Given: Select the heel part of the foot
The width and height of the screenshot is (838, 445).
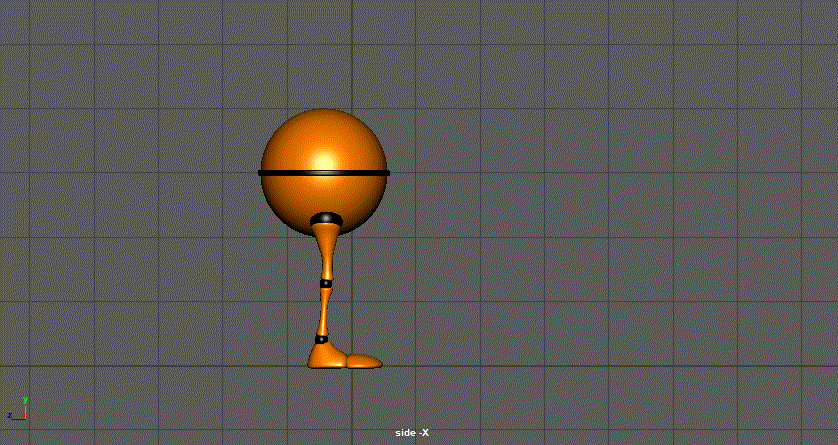Looking at the screenshot, I should point(327,356).
